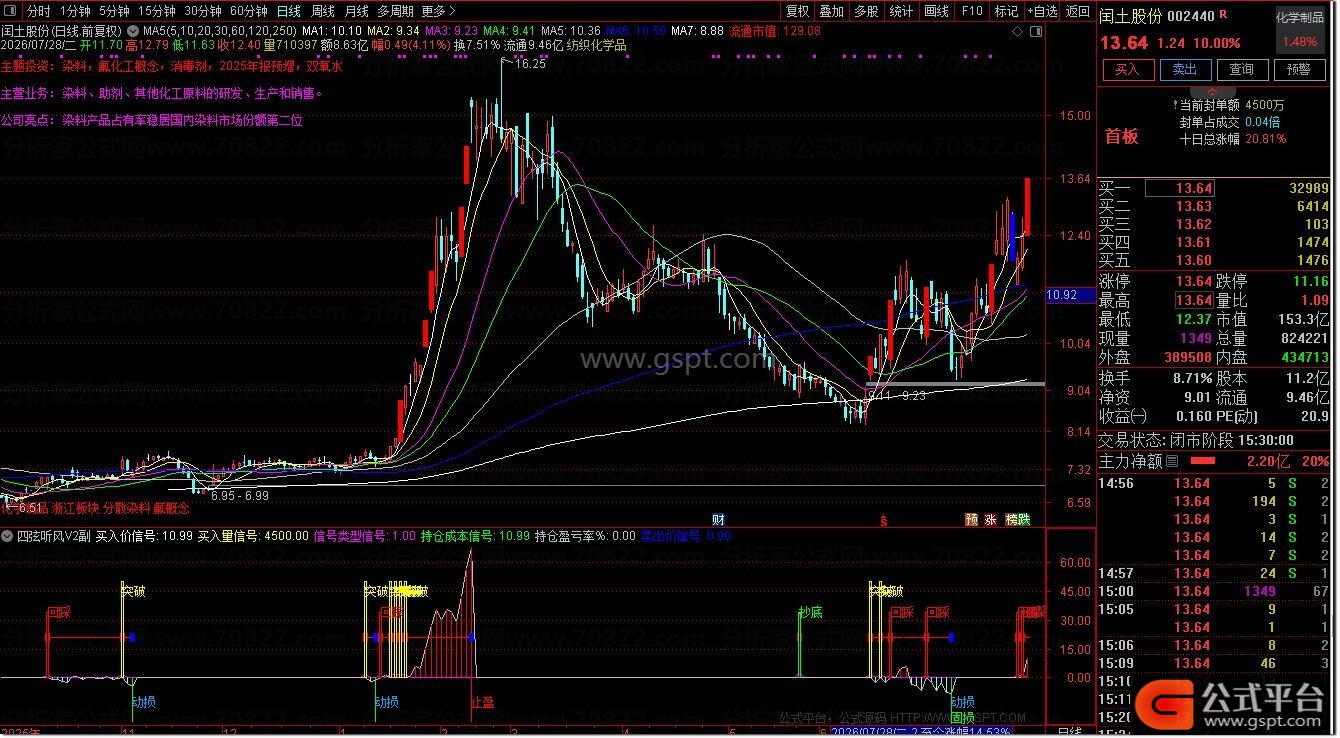Click the 抄底 signal marker in the sub-chart
Viewport: 1340px width, 738px height.
pos(810,612)
